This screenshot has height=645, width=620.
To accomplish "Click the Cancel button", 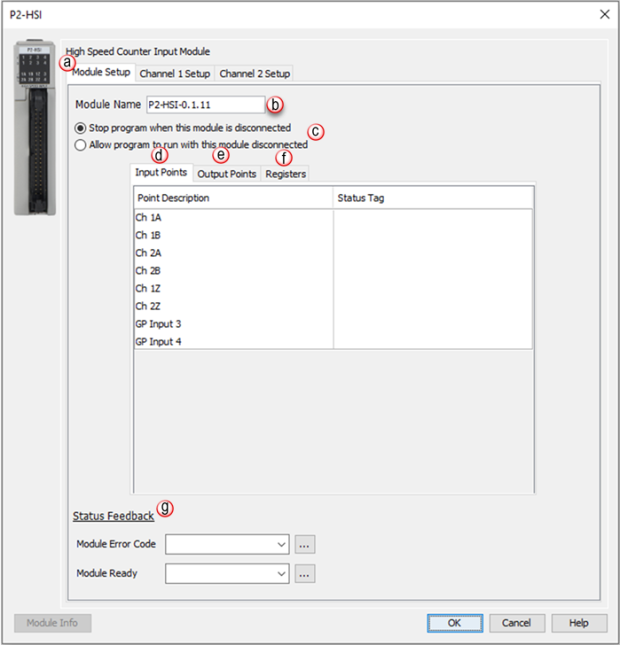I will pyautogui.click(x=516, y=623).
